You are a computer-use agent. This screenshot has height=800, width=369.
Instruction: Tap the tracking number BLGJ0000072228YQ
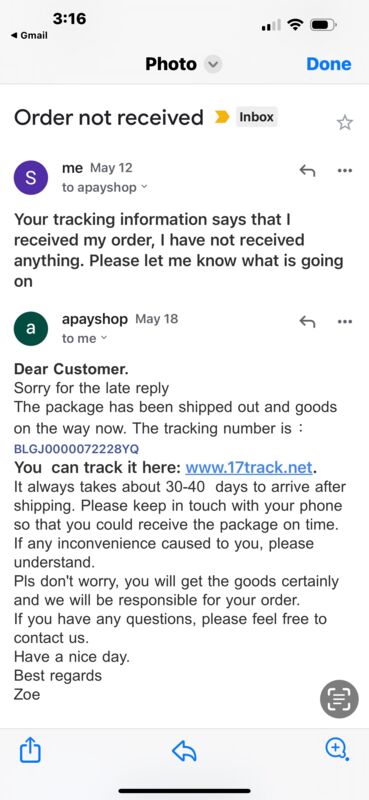[77, 449]
